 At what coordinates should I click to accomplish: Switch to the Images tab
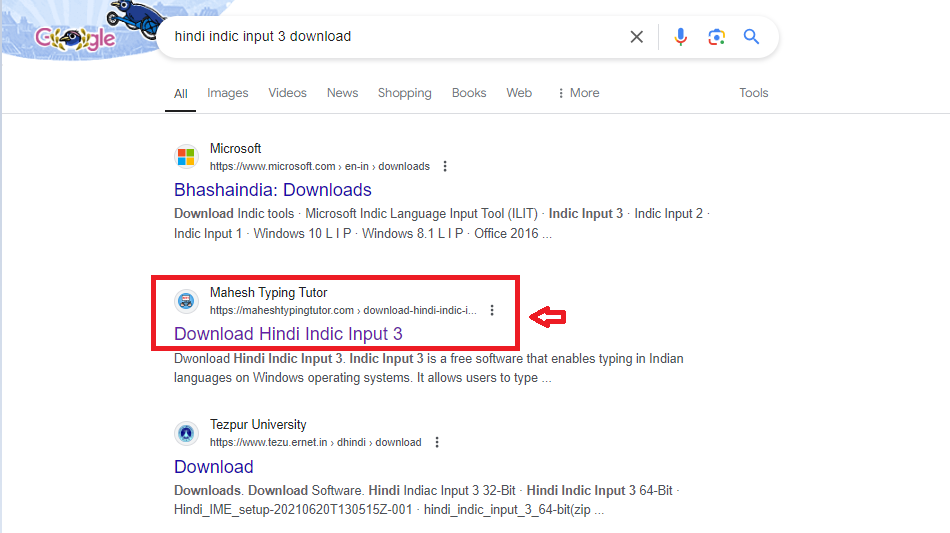[228, 93]
